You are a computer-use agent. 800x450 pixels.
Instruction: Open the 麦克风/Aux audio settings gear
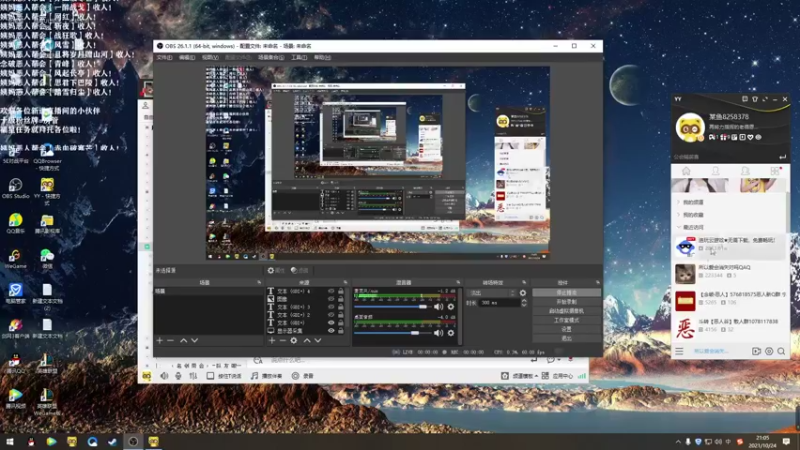coord(451,307)
